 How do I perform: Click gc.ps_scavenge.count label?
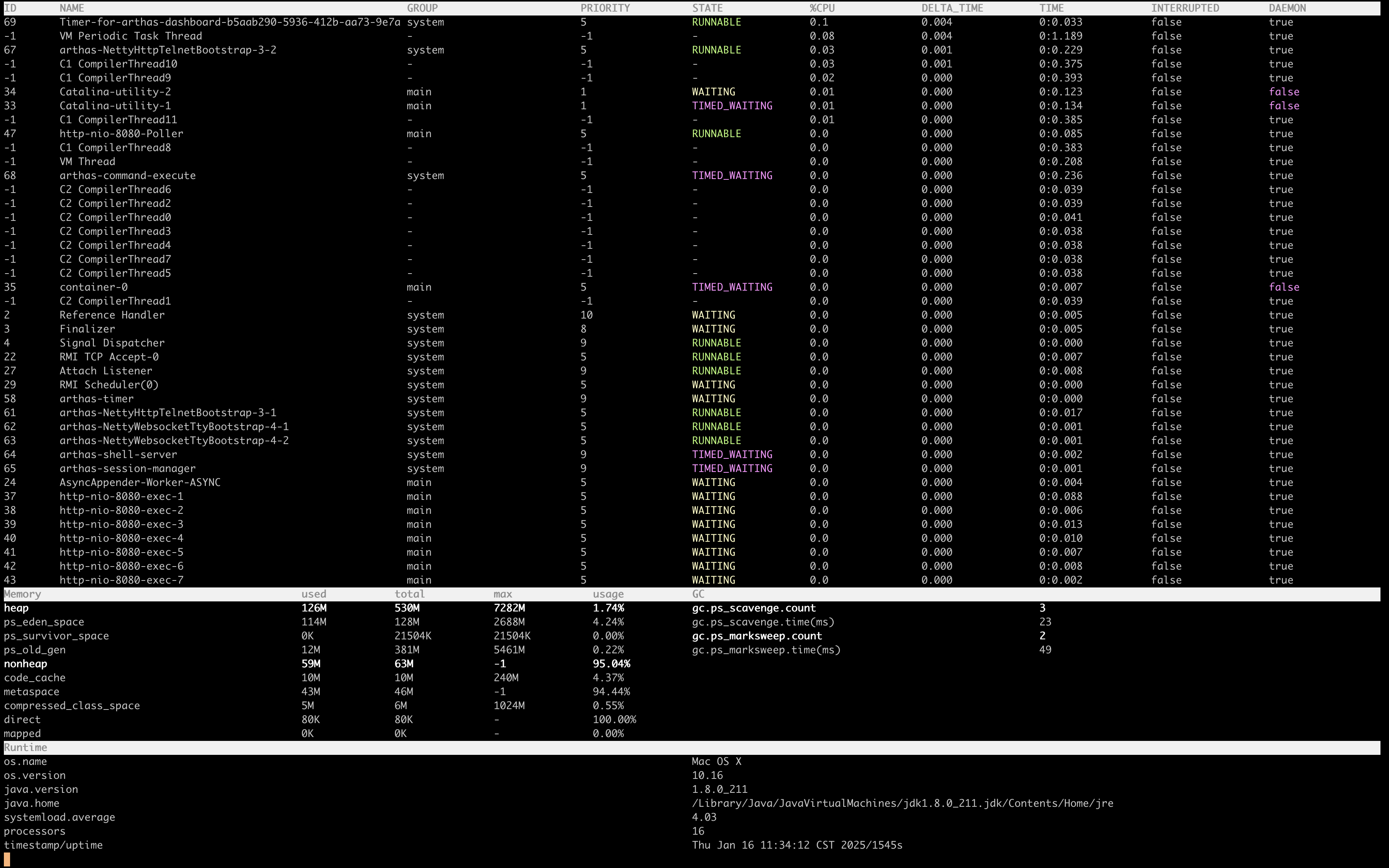tap(754, 608)
